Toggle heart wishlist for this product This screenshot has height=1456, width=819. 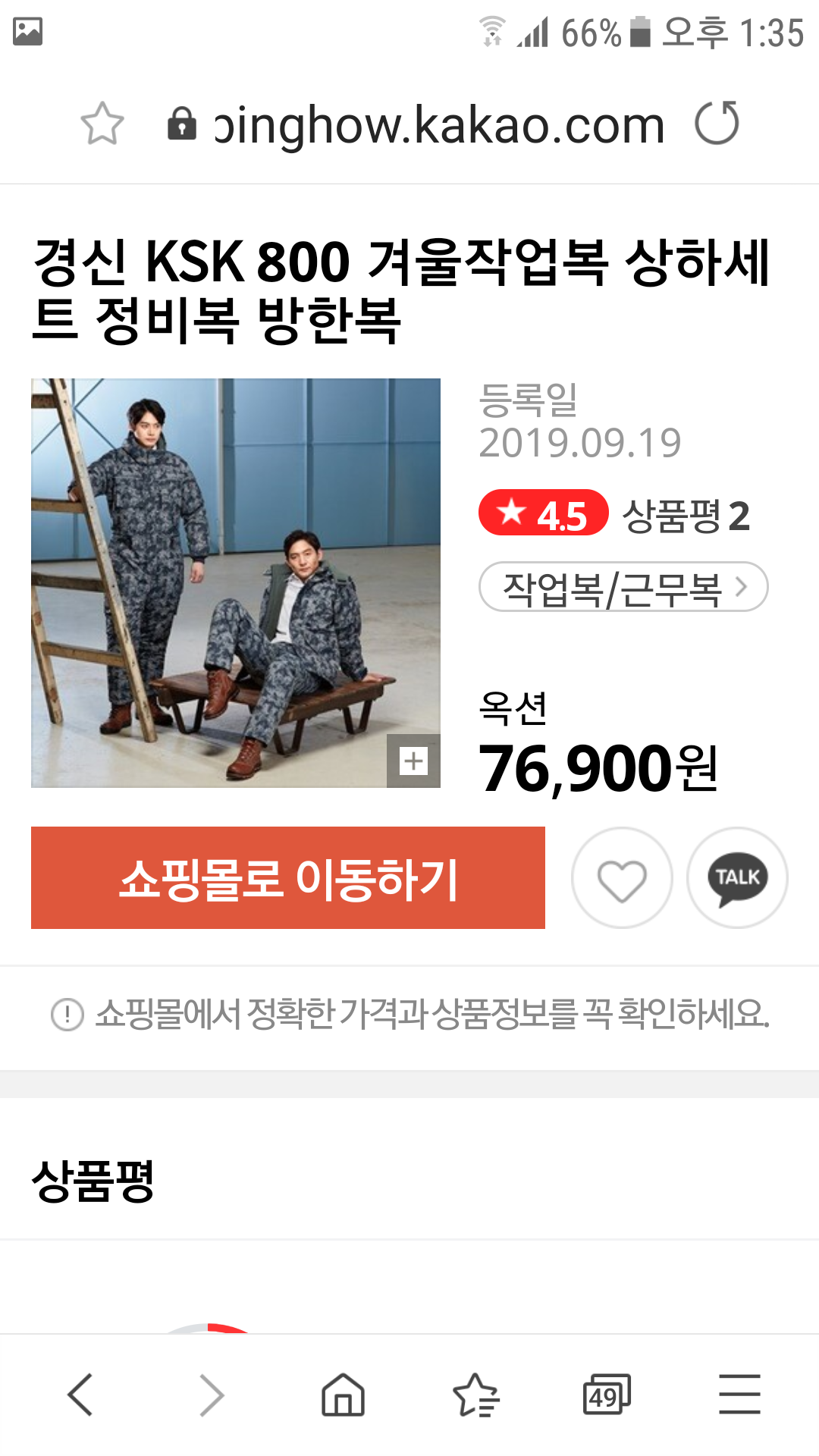coord(622,877)
